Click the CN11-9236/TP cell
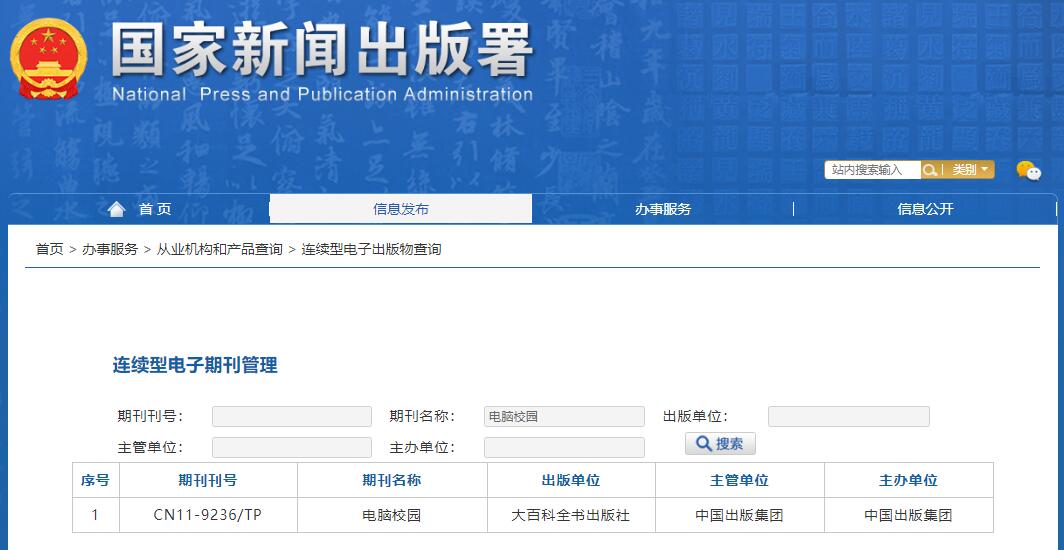Viewport: 1064px width, 550px height. (208, 515)
